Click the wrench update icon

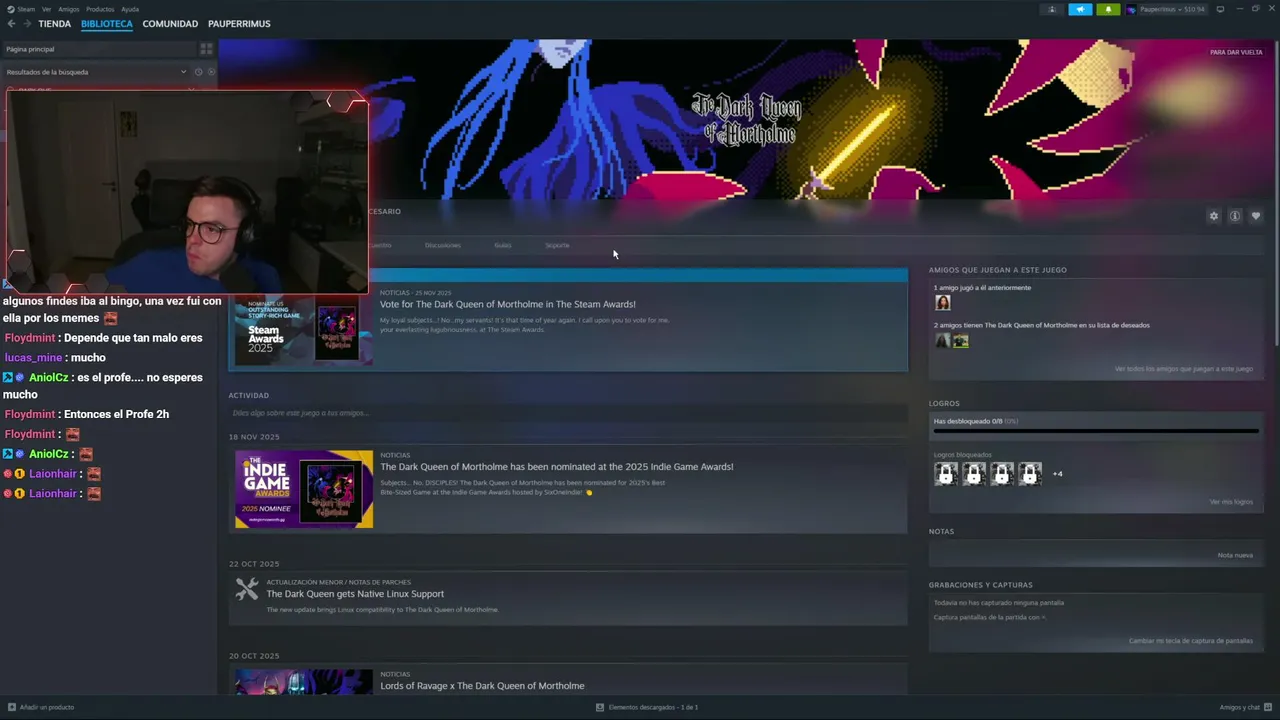pos(247,590)
